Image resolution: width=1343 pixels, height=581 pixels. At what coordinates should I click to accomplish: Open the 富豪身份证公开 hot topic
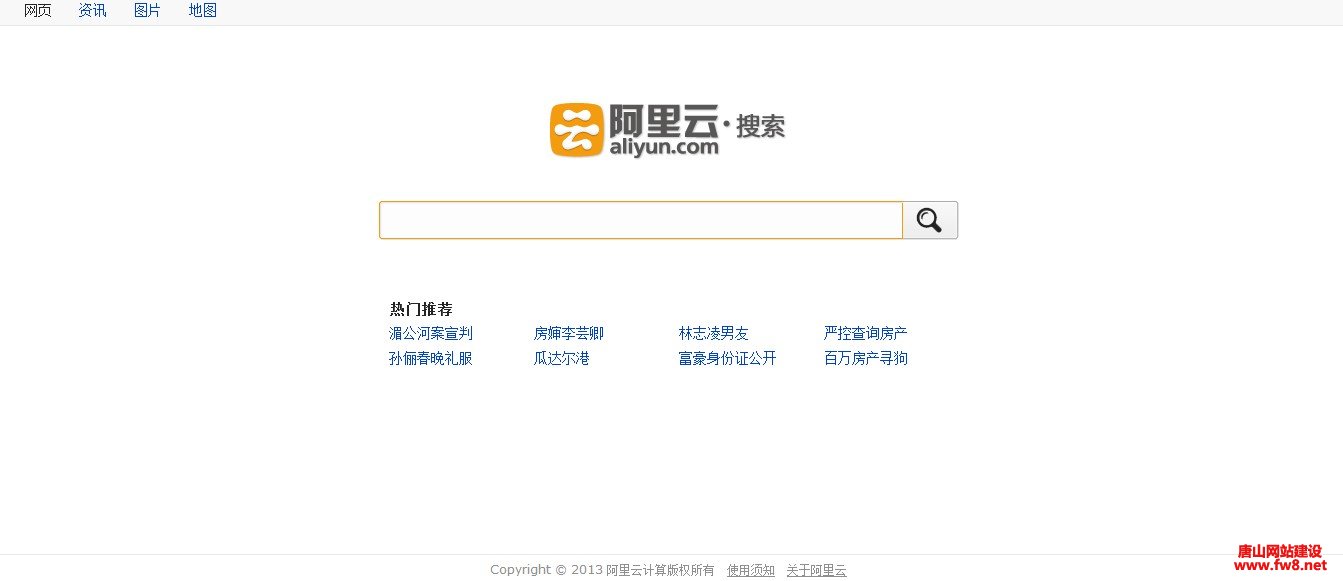pos(728,358)
